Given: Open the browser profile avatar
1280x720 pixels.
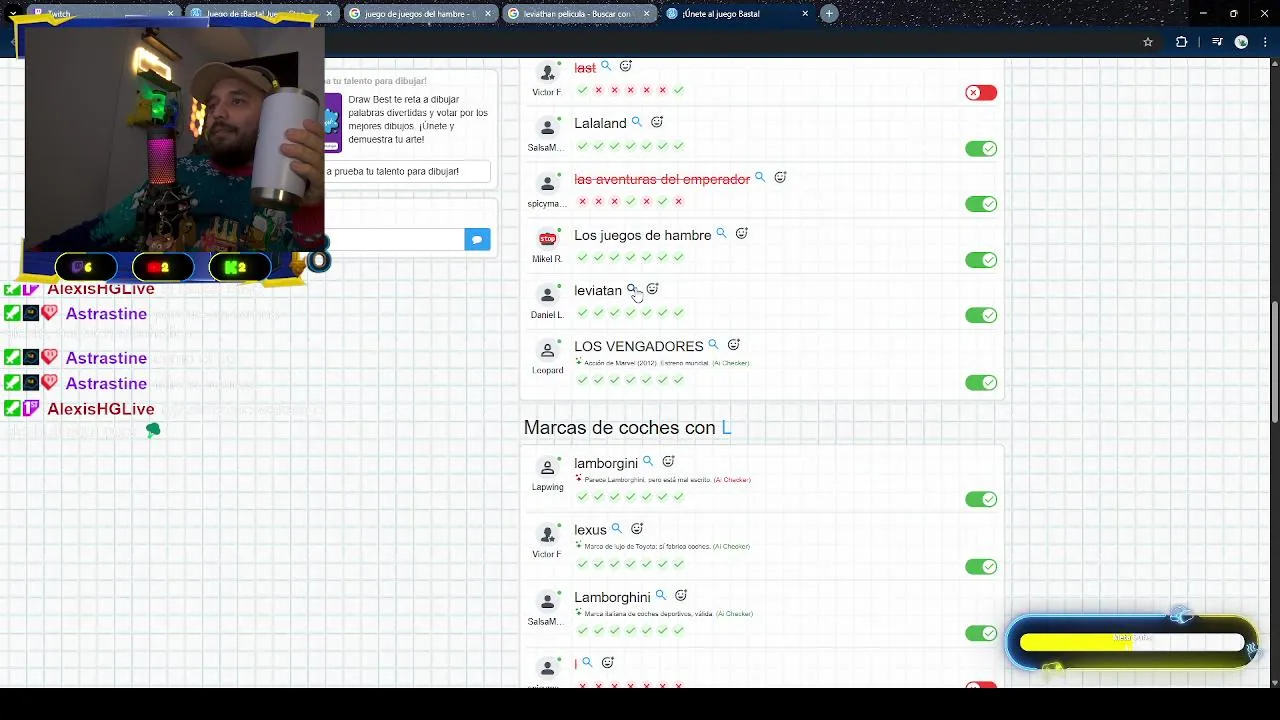Looking at the screenshot, I should [1241, 42].
